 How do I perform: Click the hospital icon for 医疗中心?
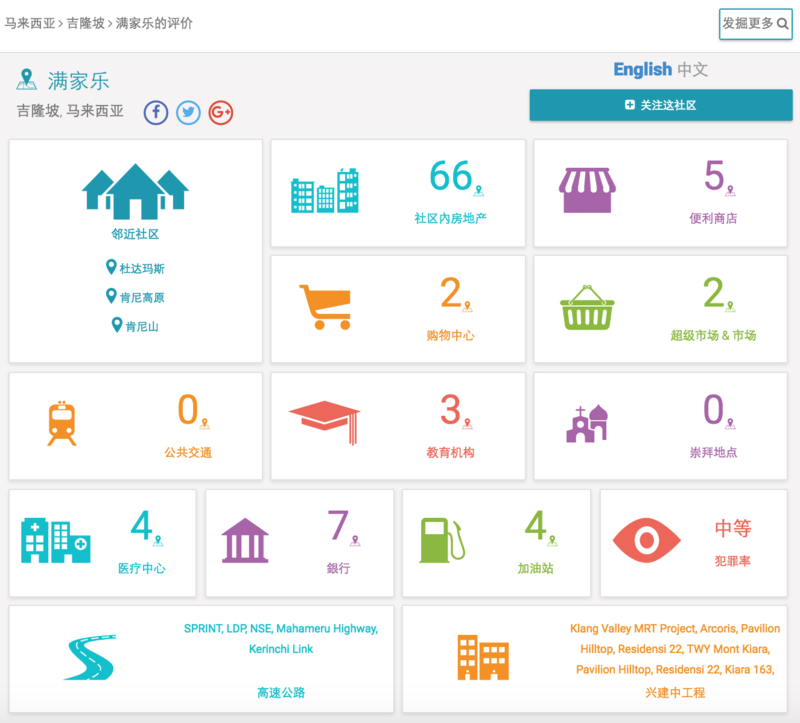[x=56, y=540]
